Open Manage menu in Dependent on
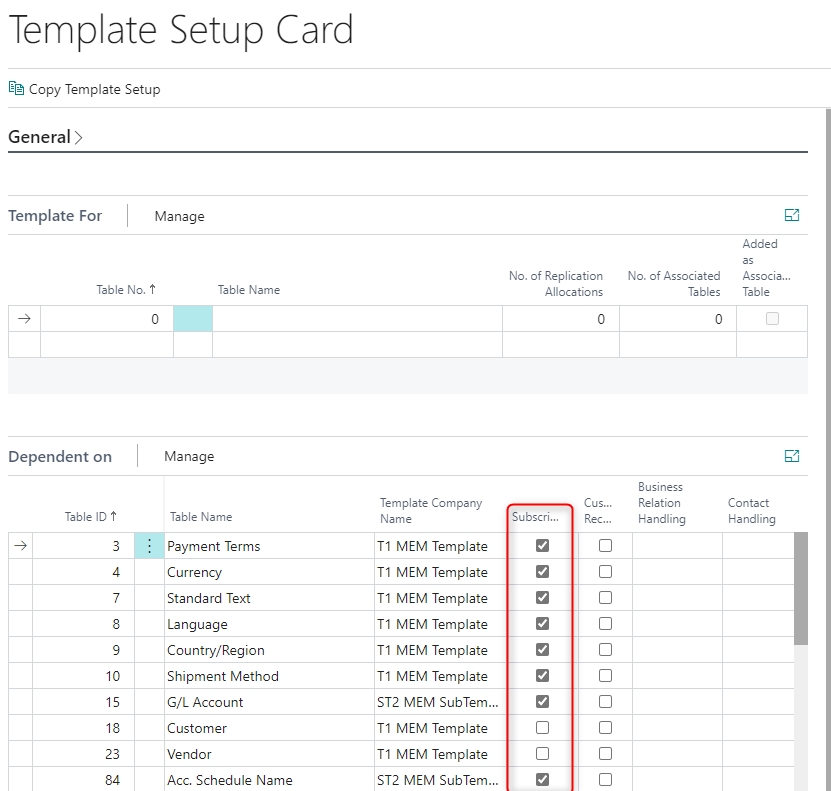 click(189, 457)
